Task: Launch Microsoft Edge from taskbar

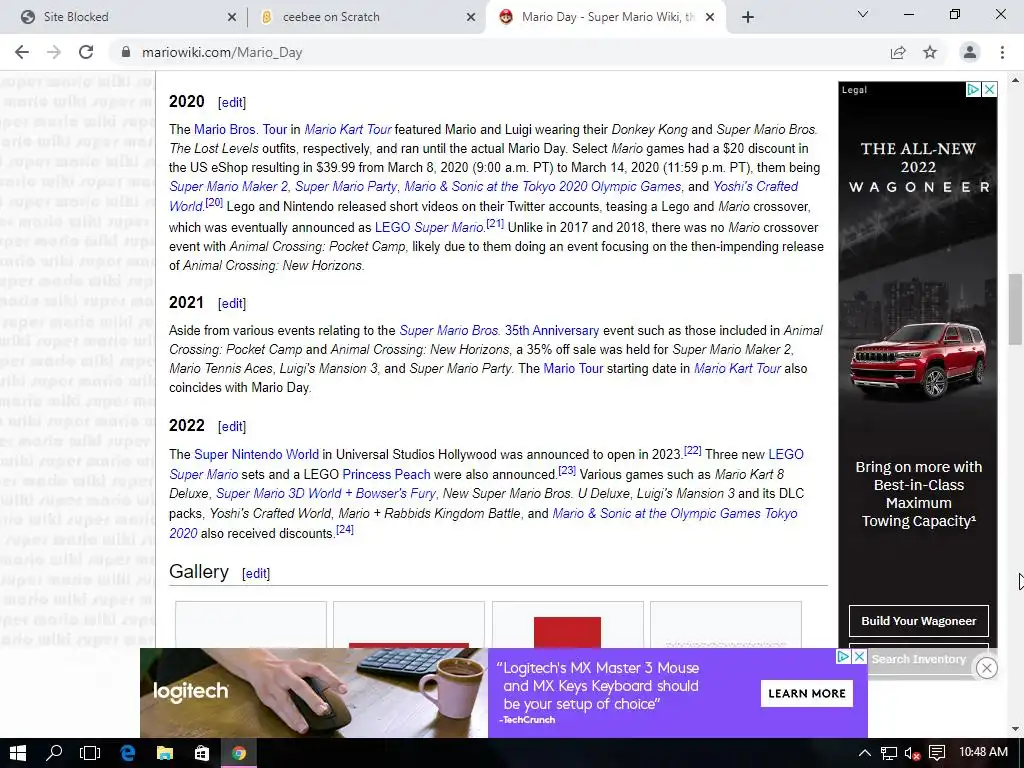Action: [x=127, y=753]
